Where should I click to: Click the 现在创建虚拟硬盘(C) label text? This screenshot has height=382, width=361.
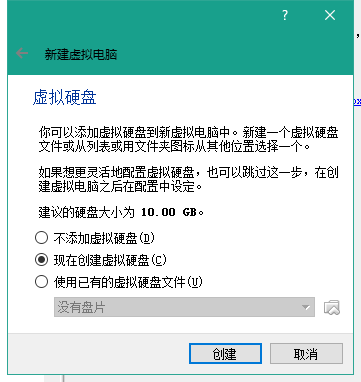(x=110, y=260)
